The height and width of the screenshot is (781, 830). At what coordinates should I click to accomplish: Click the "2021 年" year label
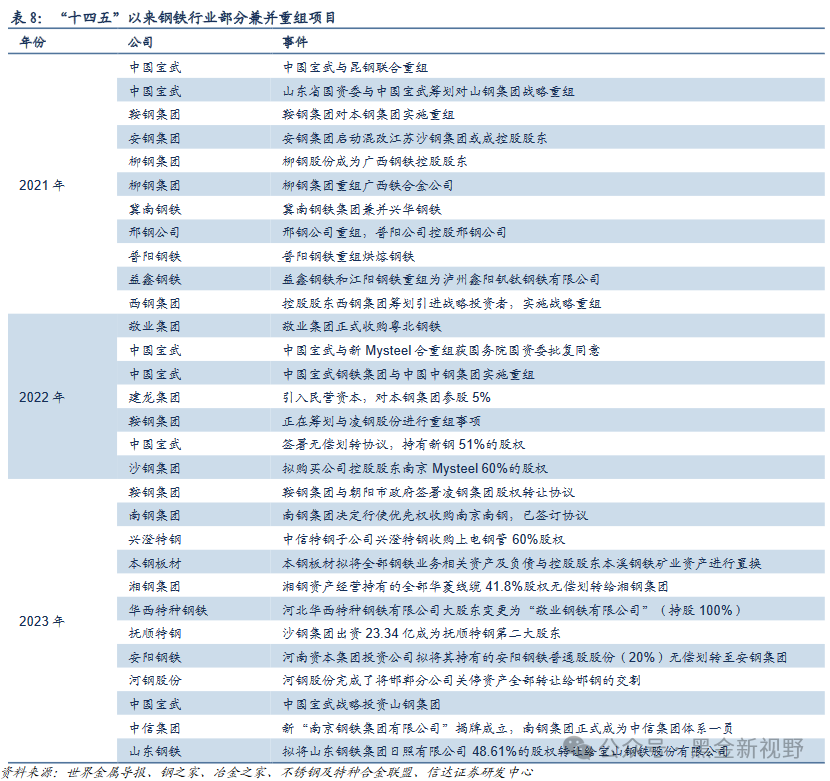click(41, 185)
